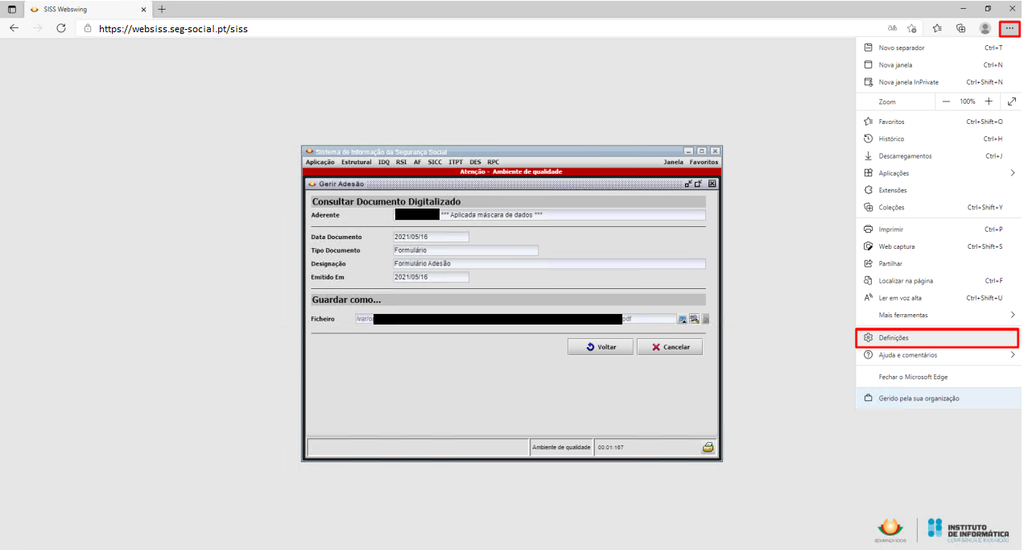
Task: Select Histórico in the Edge menu
Action: point(891,139)
